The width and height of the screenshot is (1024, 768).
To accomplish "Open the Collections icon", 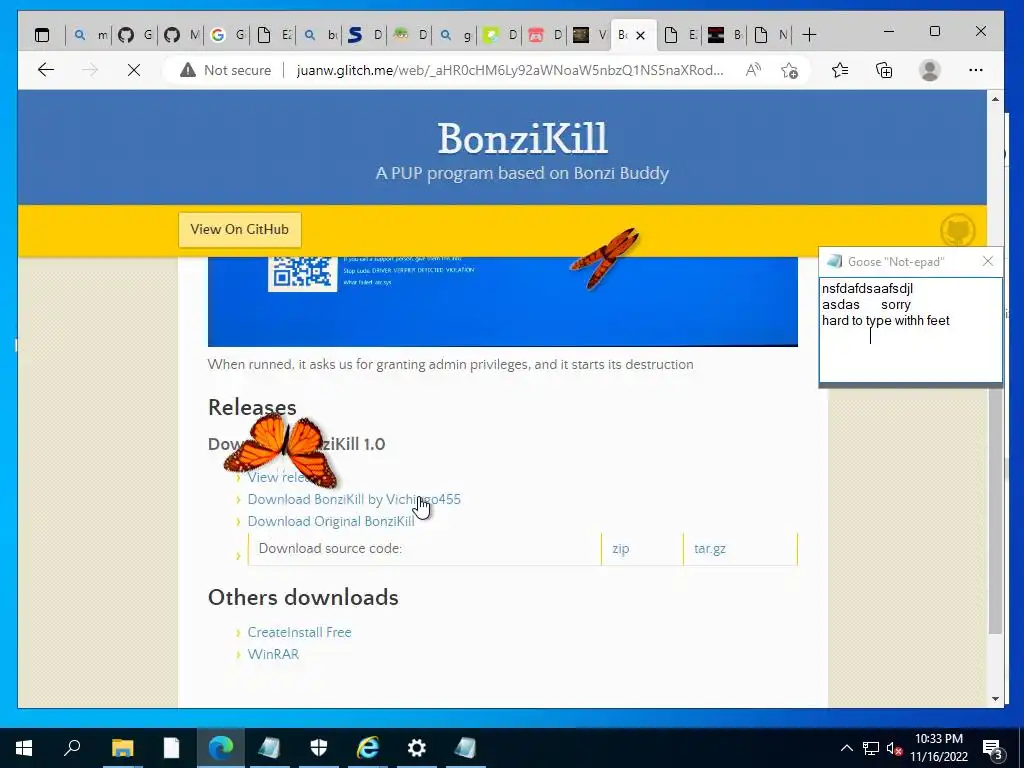I will click(884, 70).
